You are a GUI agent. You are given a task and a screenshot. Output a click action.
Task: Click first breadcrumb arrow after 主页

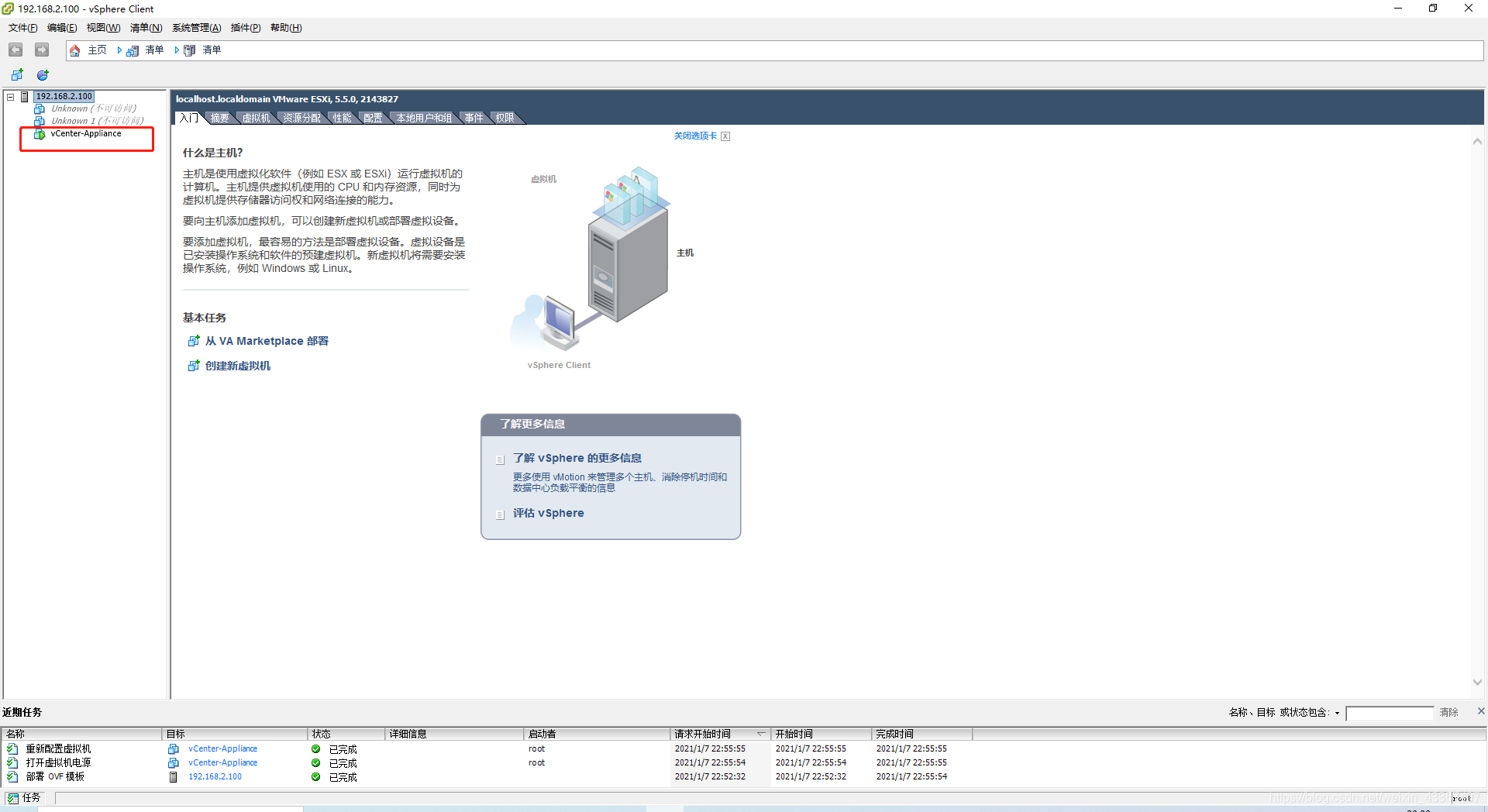(x=119, y=50)
